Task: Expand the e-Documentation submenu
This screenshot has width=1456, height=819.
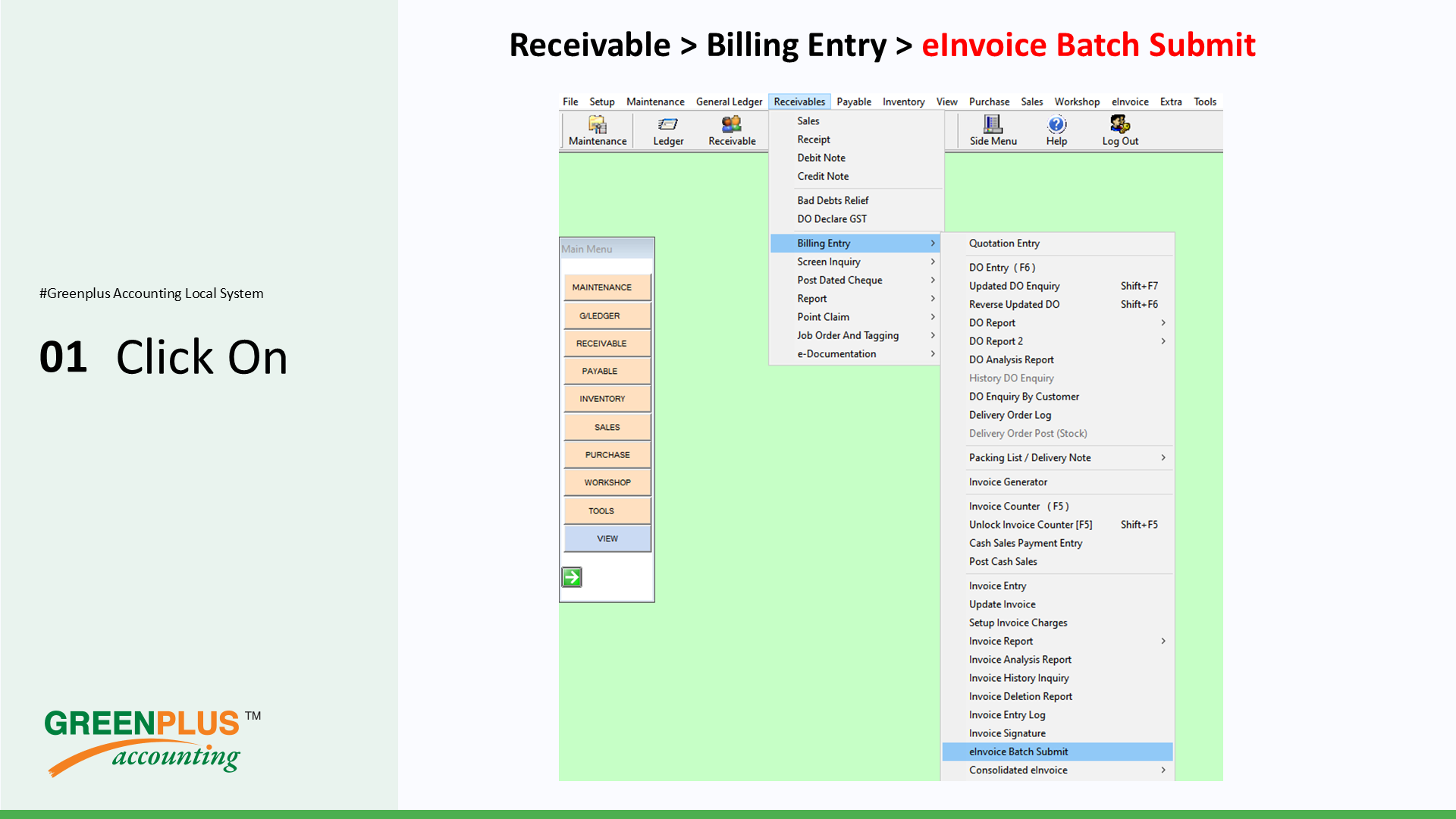Action: (855, 354)
